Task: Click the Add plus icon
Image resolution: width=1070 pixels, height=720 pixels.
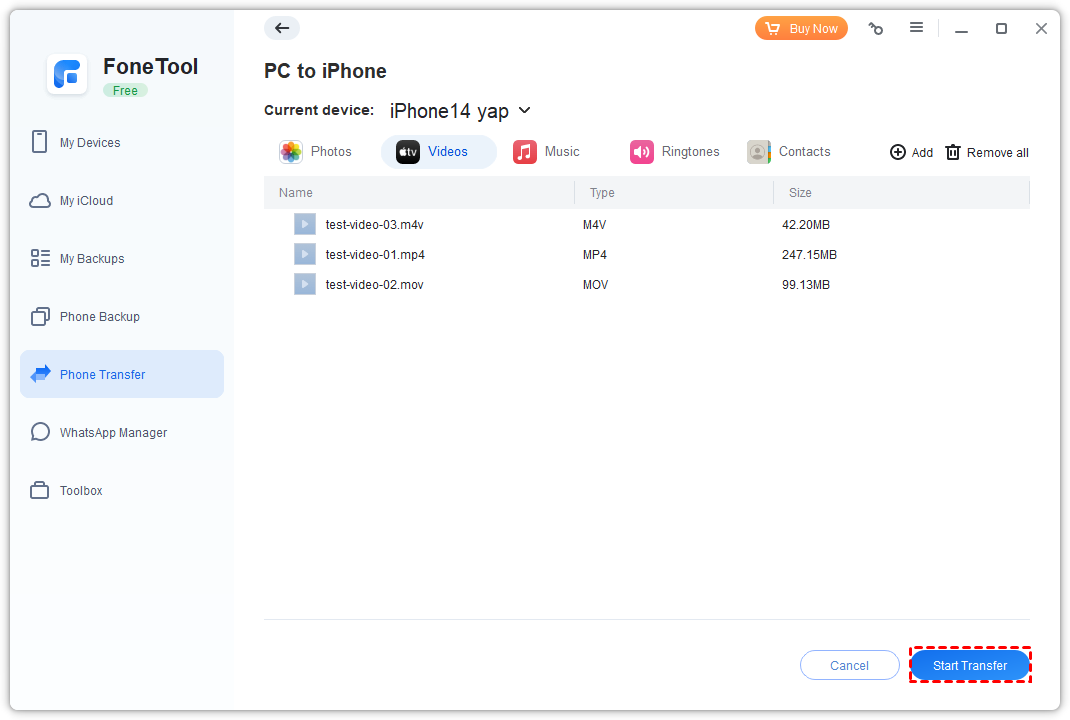Action: (898, 152)
